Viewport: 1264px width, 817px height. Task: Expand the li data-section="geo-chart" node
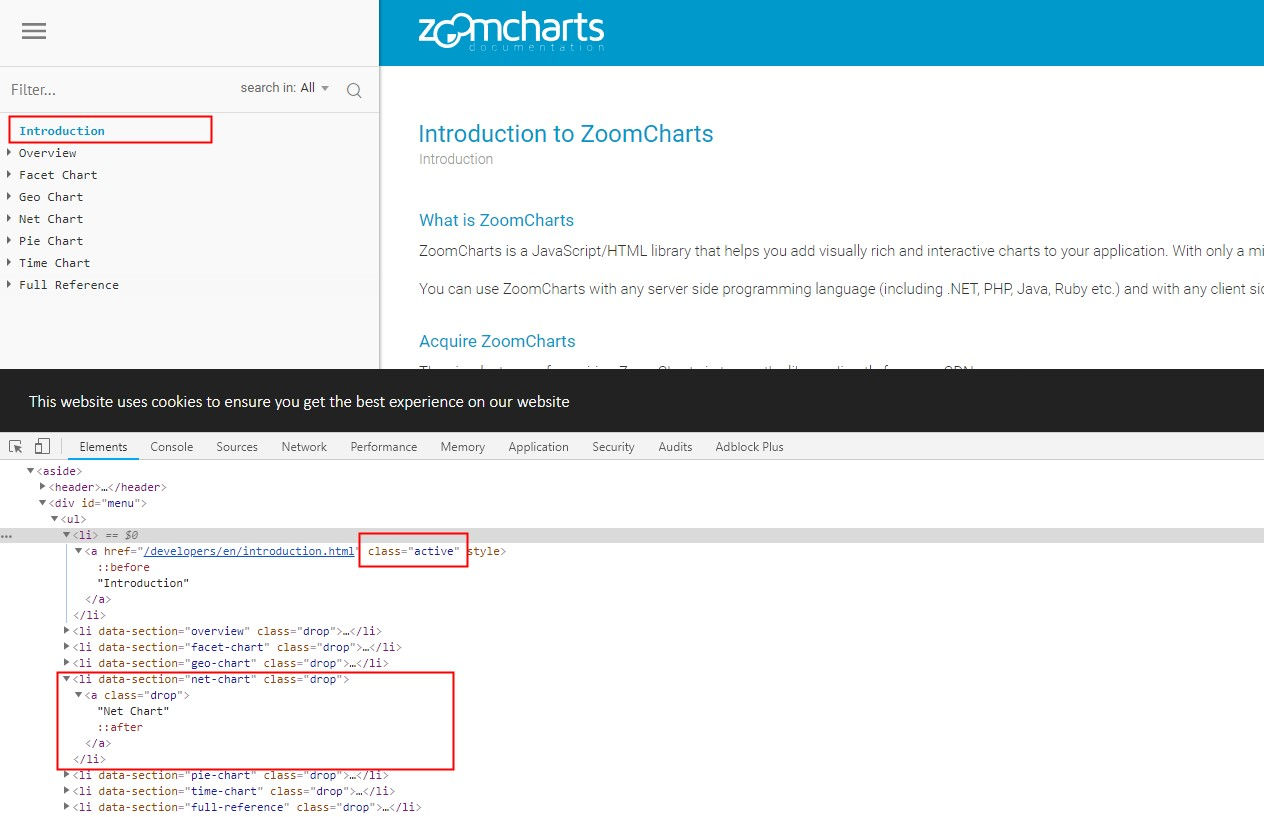pos(67,663)
